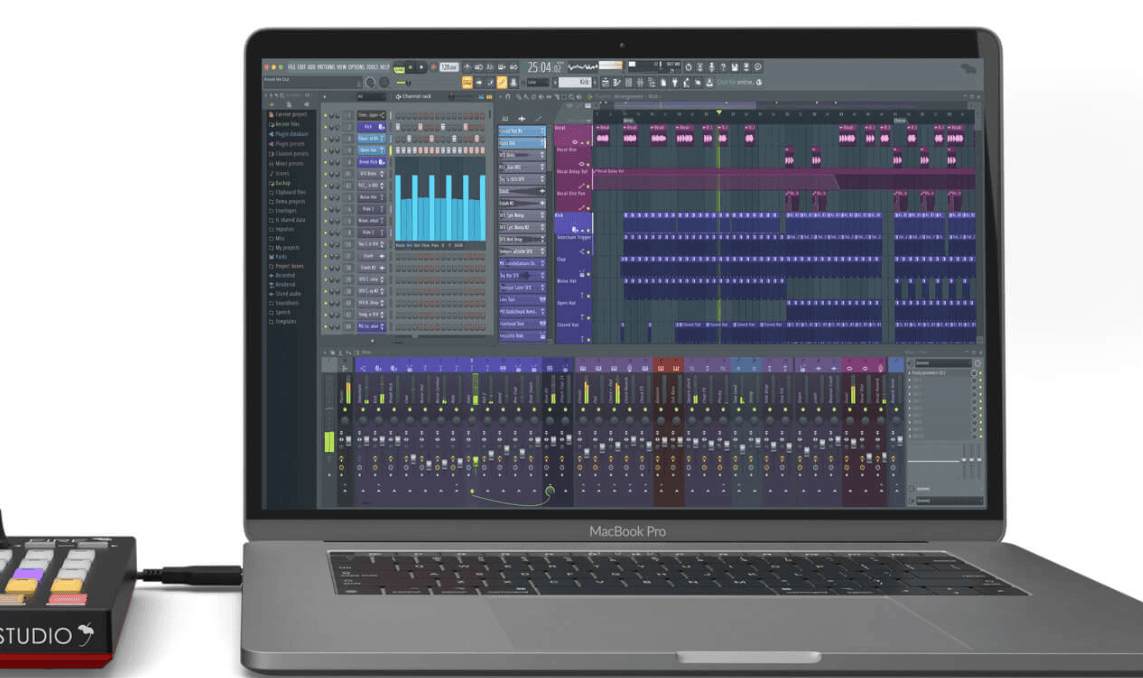Expand 'Mixer presets' folder in browser
1143x678 pixels.
coord(286,163)
